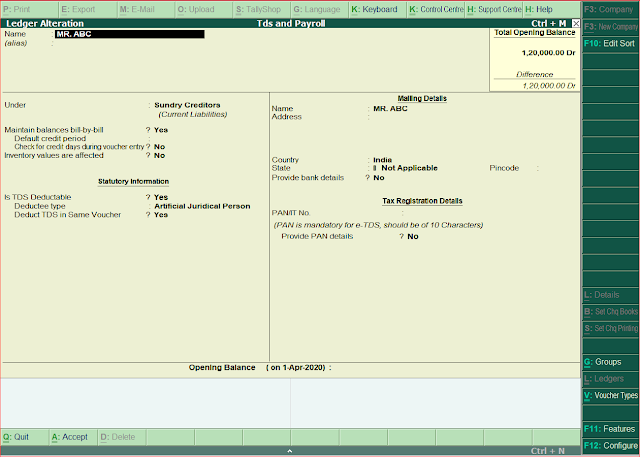
Task: Open K: Keyboard settings
Action: [x=378, y=9]
